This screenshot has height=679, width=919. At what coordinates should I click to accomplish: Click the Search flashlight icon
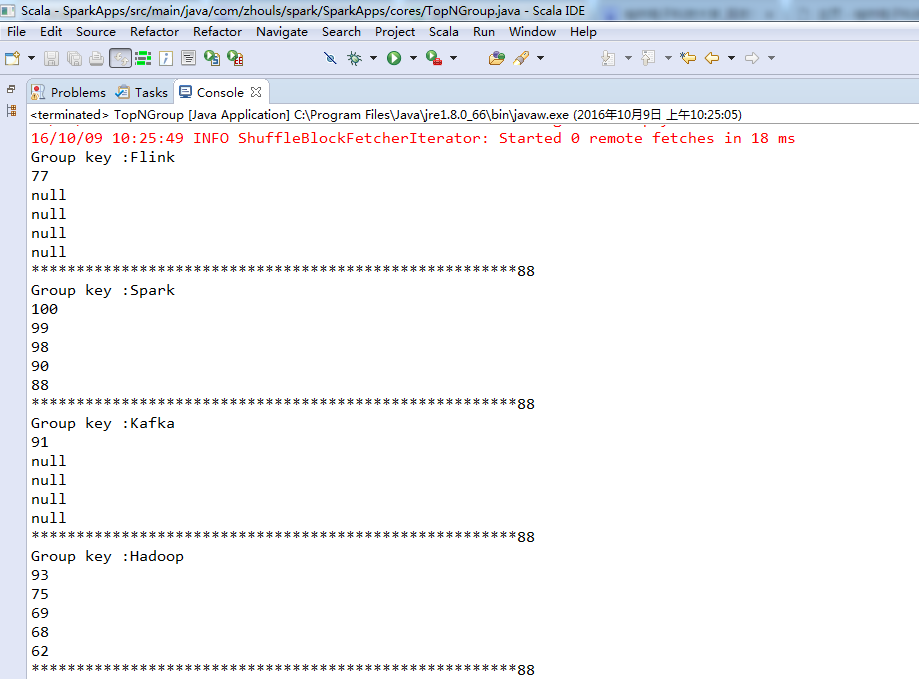pyautogui.click(x=521, y=58)
